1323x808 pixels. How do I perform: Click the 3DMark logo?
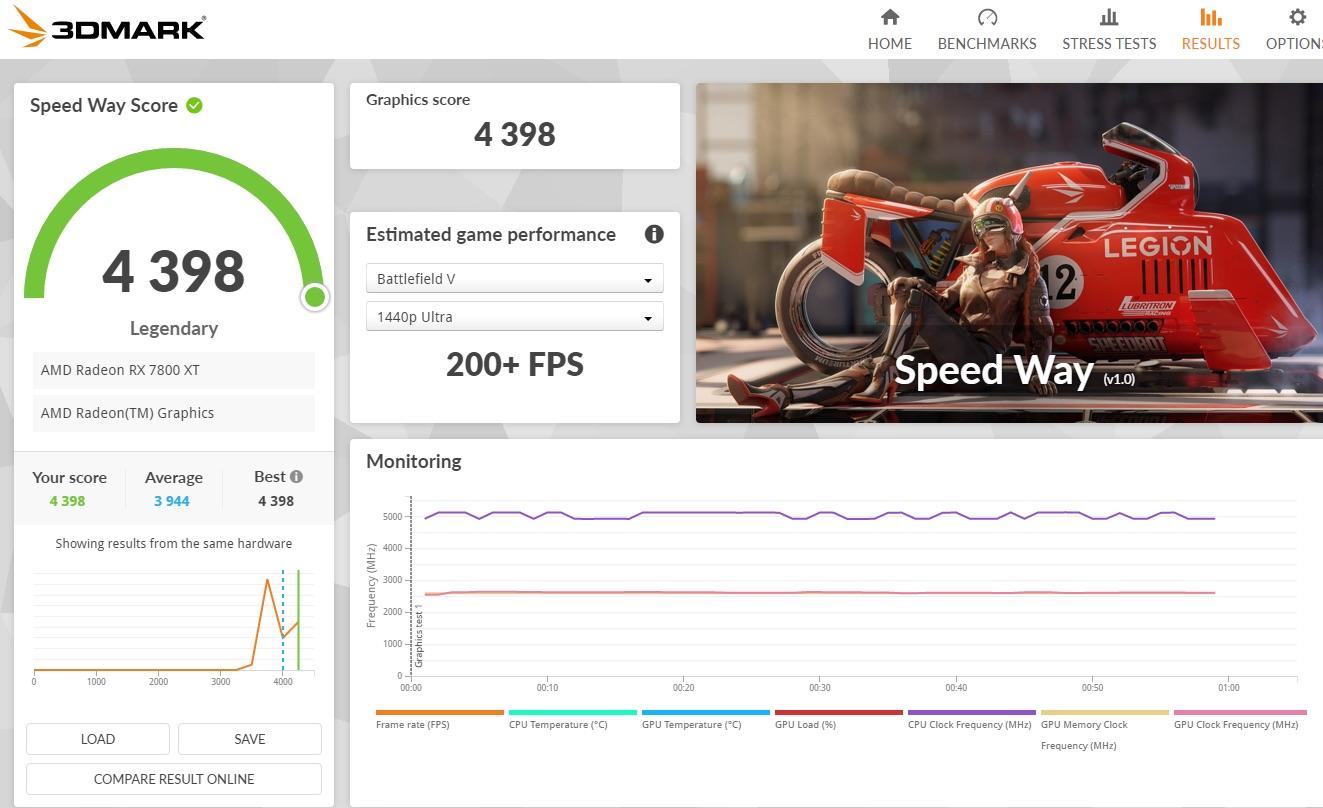click(x=106, y=28)
